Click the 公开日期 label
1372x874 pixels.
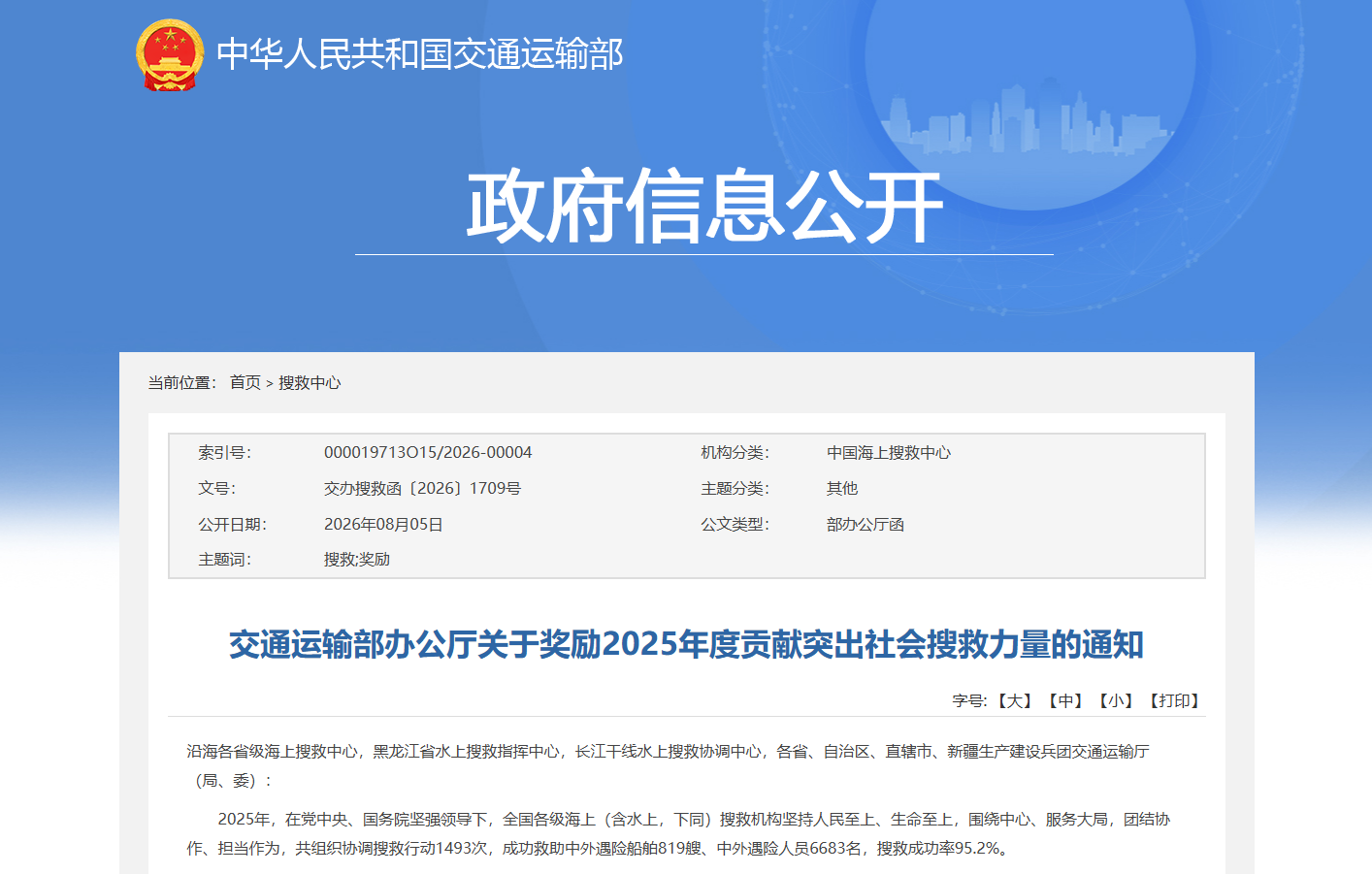tap(233, 525)
